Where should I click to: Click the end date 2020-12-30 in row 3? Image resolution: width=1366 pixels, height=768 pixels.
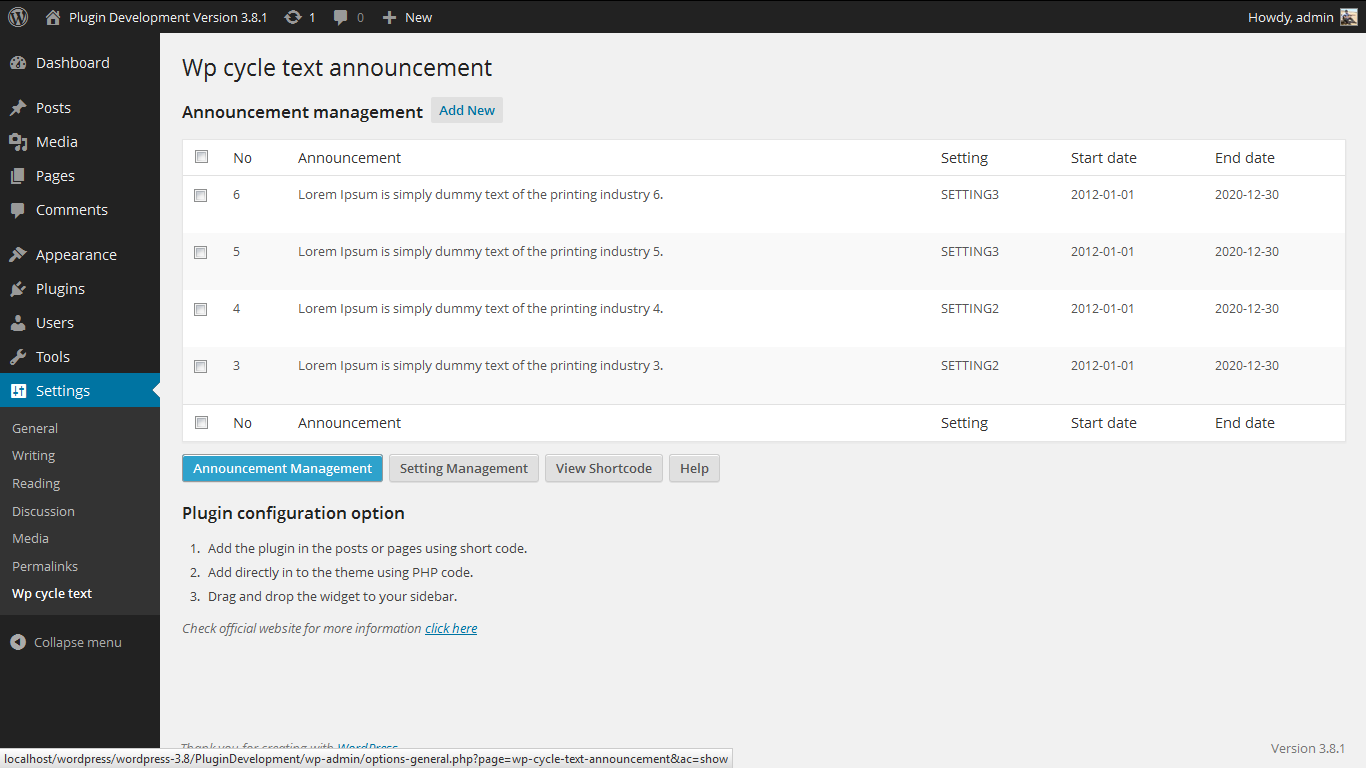coord(1247,366)
